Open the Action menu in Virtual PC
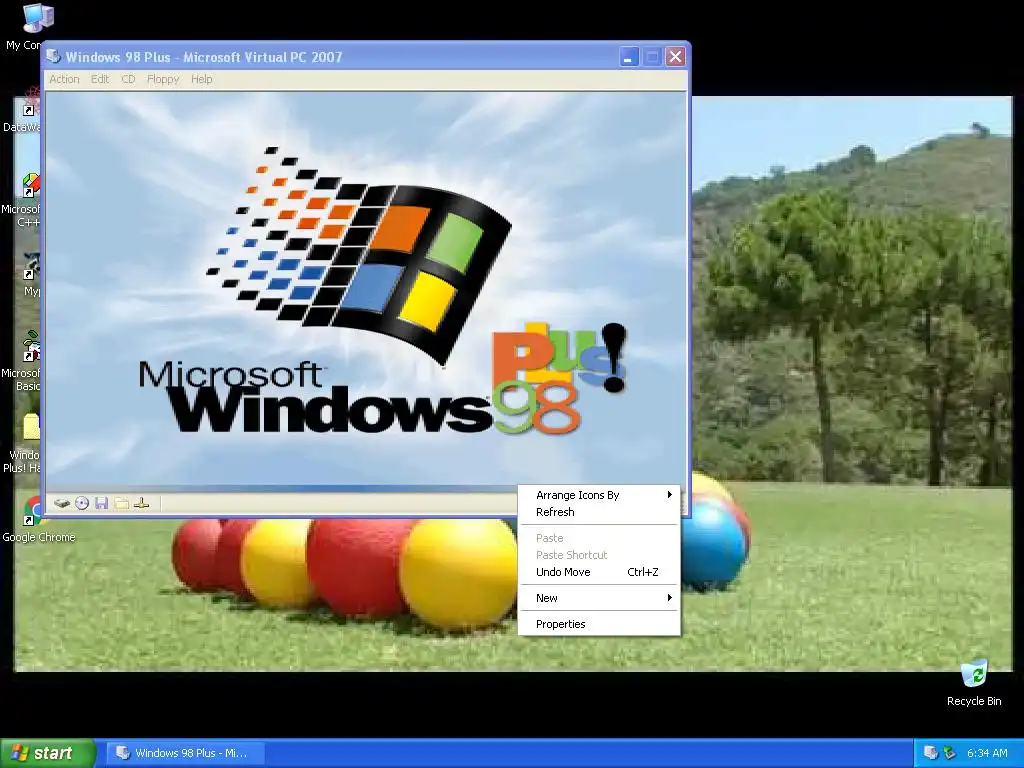This screenshot has width=1024, height=768. pyautogui.click(x=64, y=79)
